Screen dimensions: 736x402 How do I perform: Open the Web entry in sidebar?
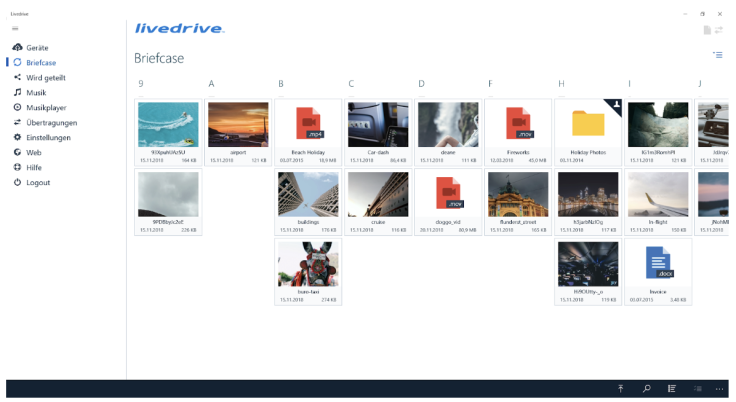tap(33, 153)
